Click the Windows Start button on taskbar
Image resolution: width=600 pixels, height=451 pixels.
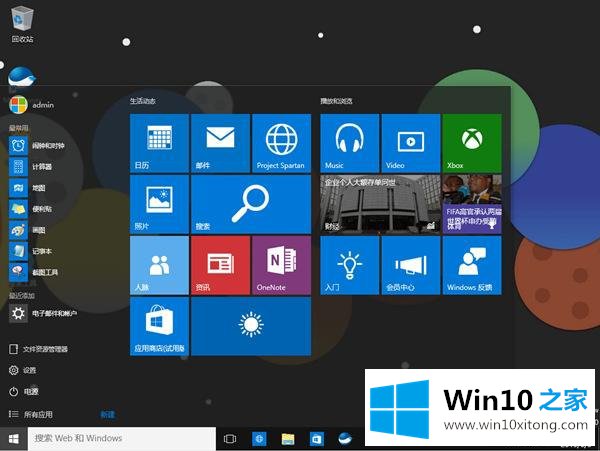click(x=14, y=439)
